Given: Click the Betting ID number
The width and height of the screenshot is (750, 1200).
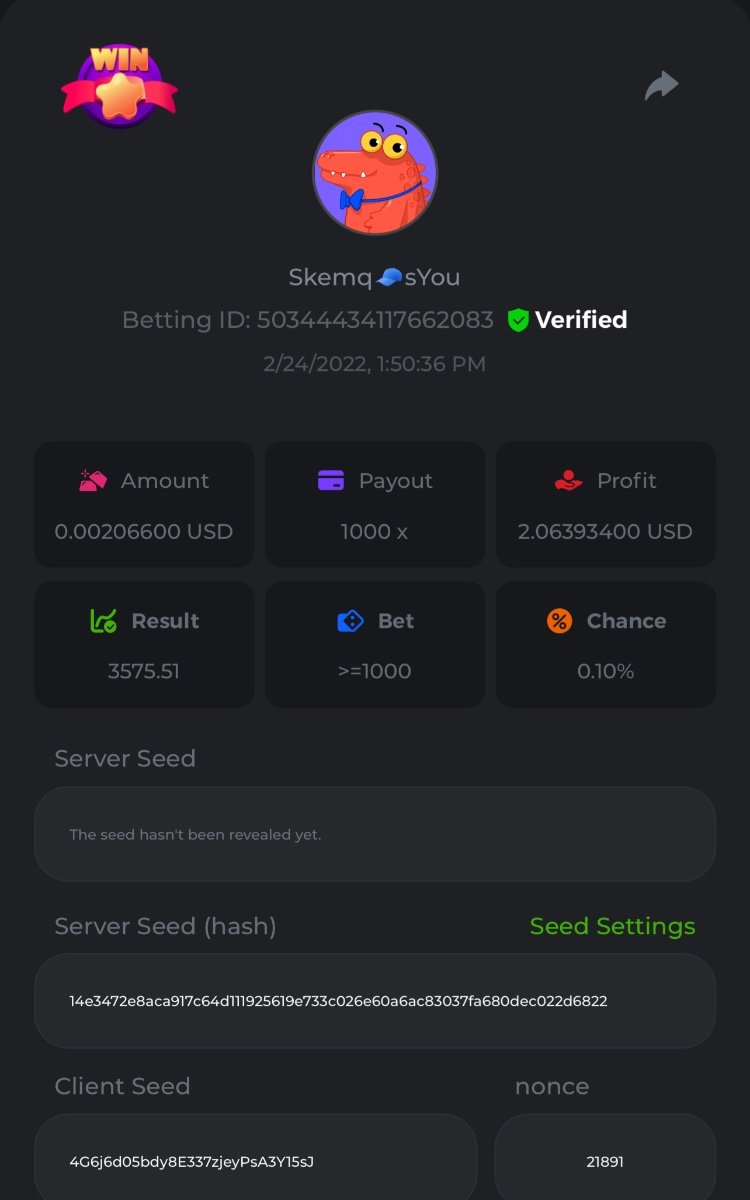Looking at the screenshot, I should [375, 320].
